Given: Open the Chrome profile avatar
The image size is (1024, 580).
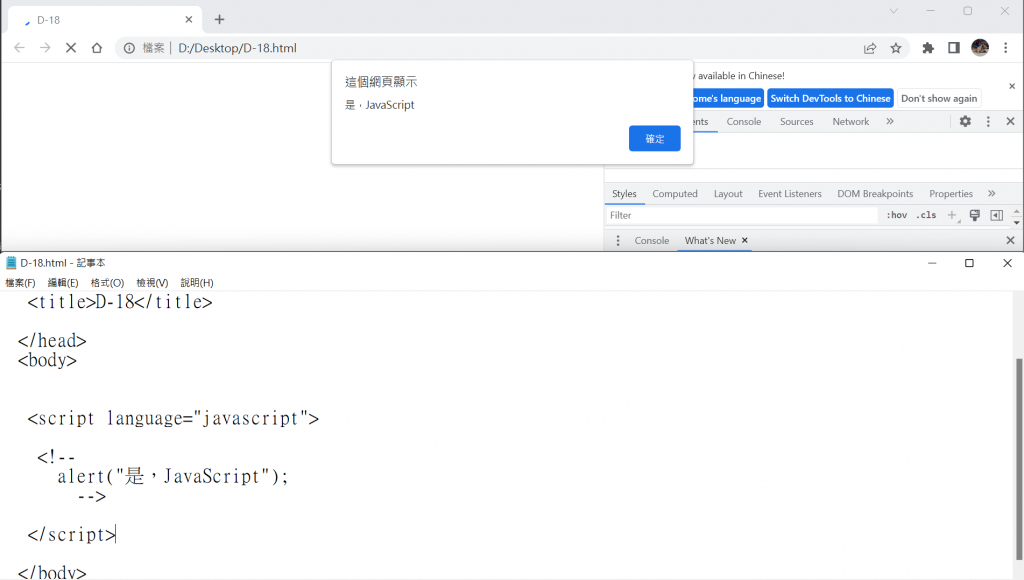Looking at the screenshot, I should click(980, 48).
